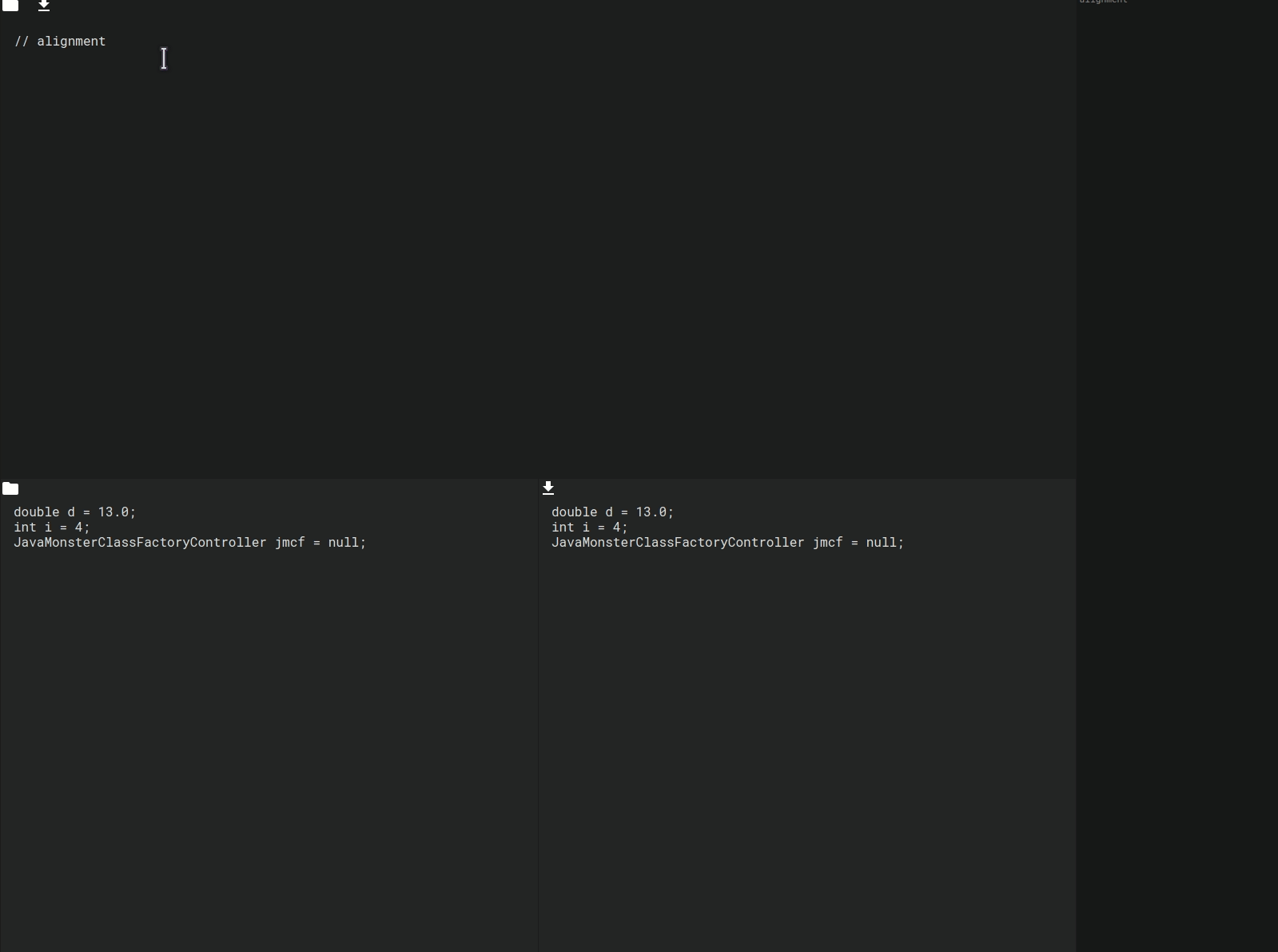Click 'jmcf' variable name in right pane
1278x952 pixels.
[827, 543]
